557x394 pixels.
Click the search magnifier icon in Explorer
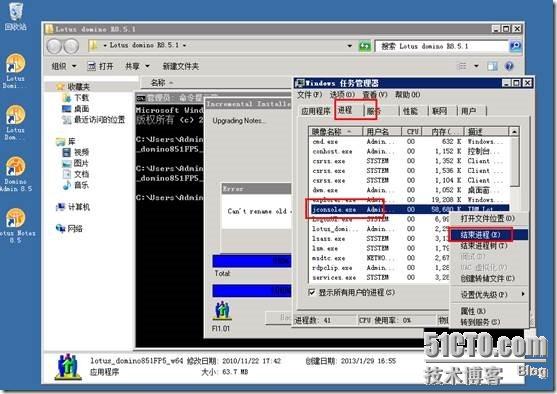coord(515,46)
